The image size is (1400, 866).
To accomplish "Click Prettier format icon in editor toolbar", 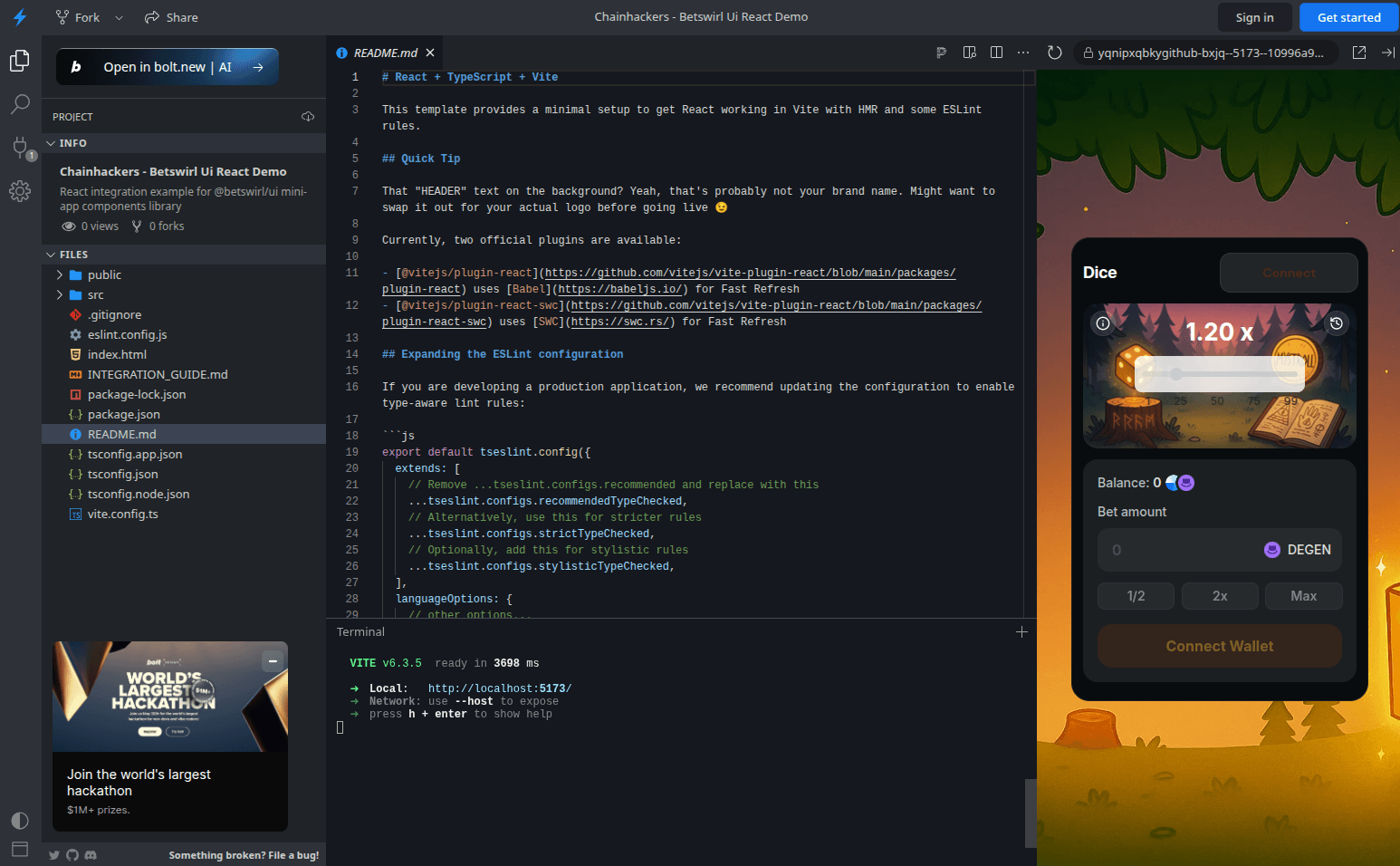I will pos(941,53).
